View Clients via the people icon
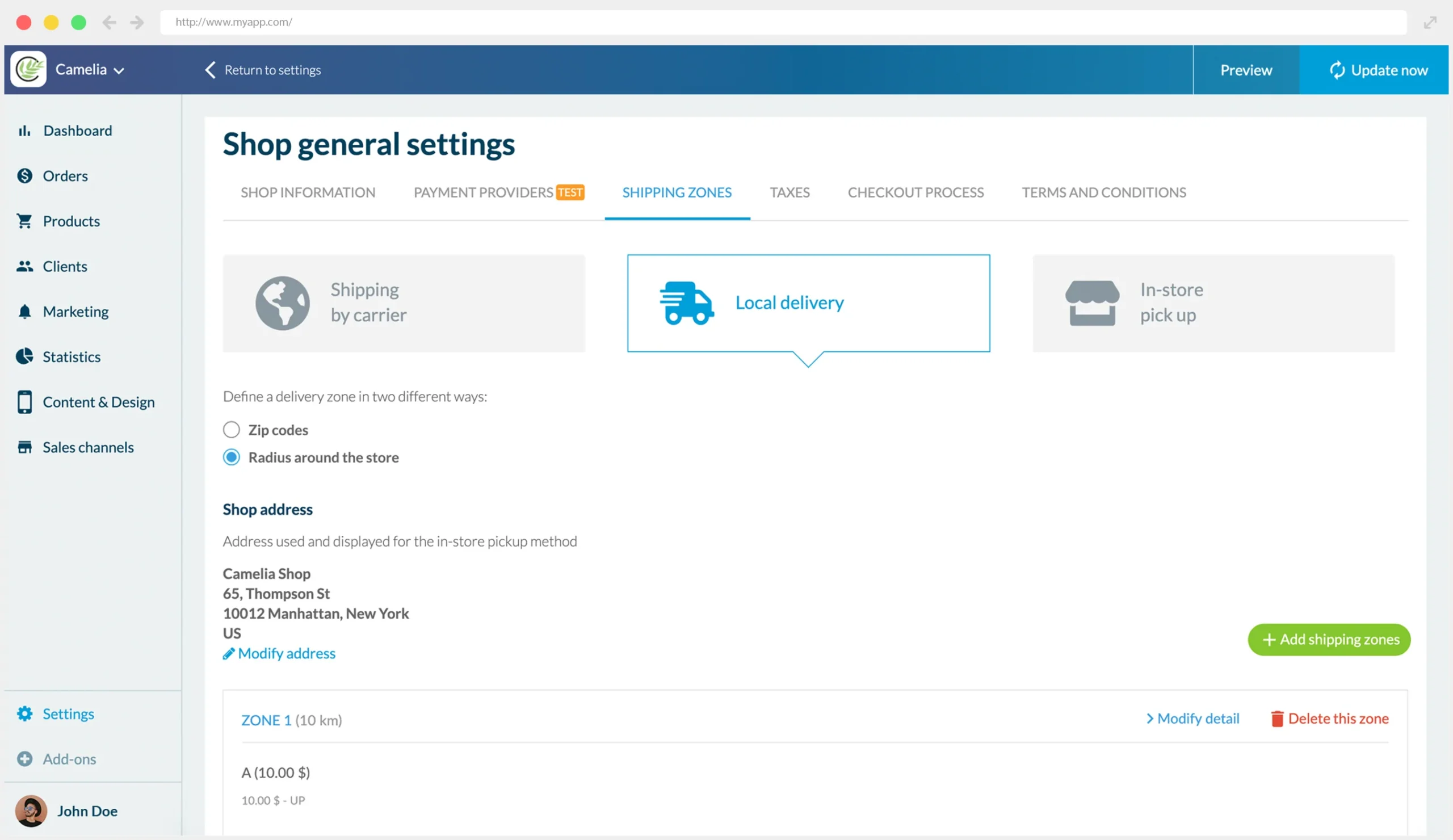1453x840 pixels. click(24, 266)
